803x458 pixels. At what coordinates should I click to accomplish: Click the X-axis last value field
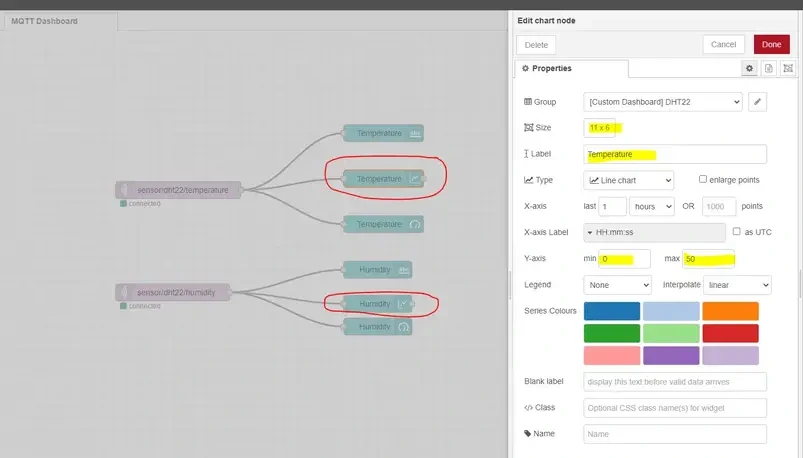[612, 206]
